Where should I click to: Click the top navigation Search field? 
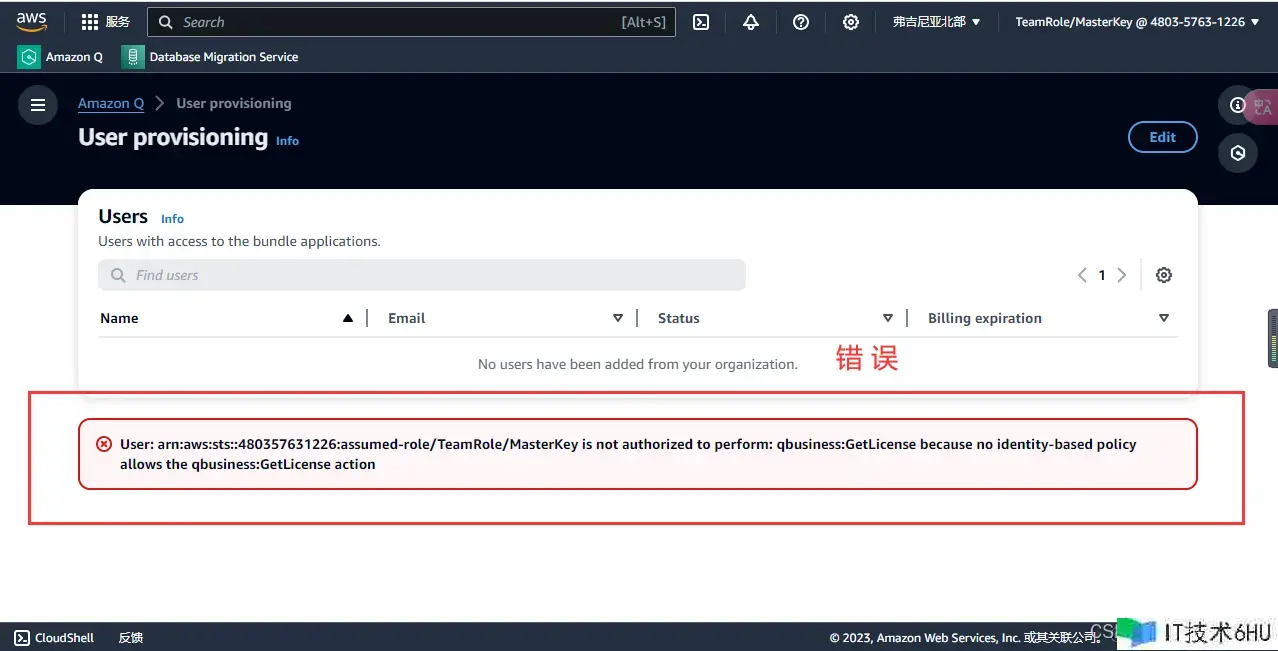coord(411,22)
